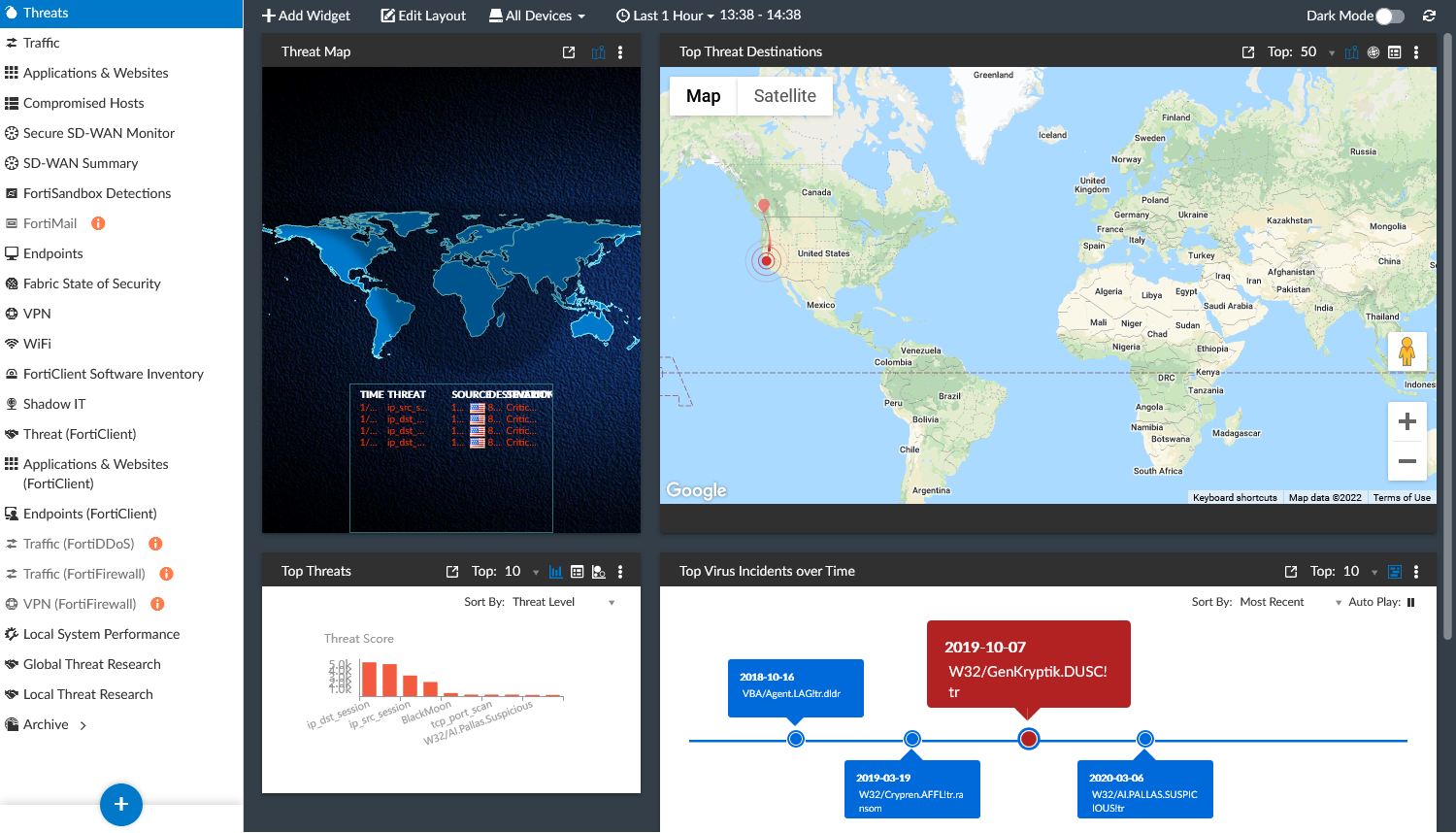Viewport: 1456px width, 833px height.
Task: Click the VPN (FortiFirewall) warning icon
Action: (157, 604)
